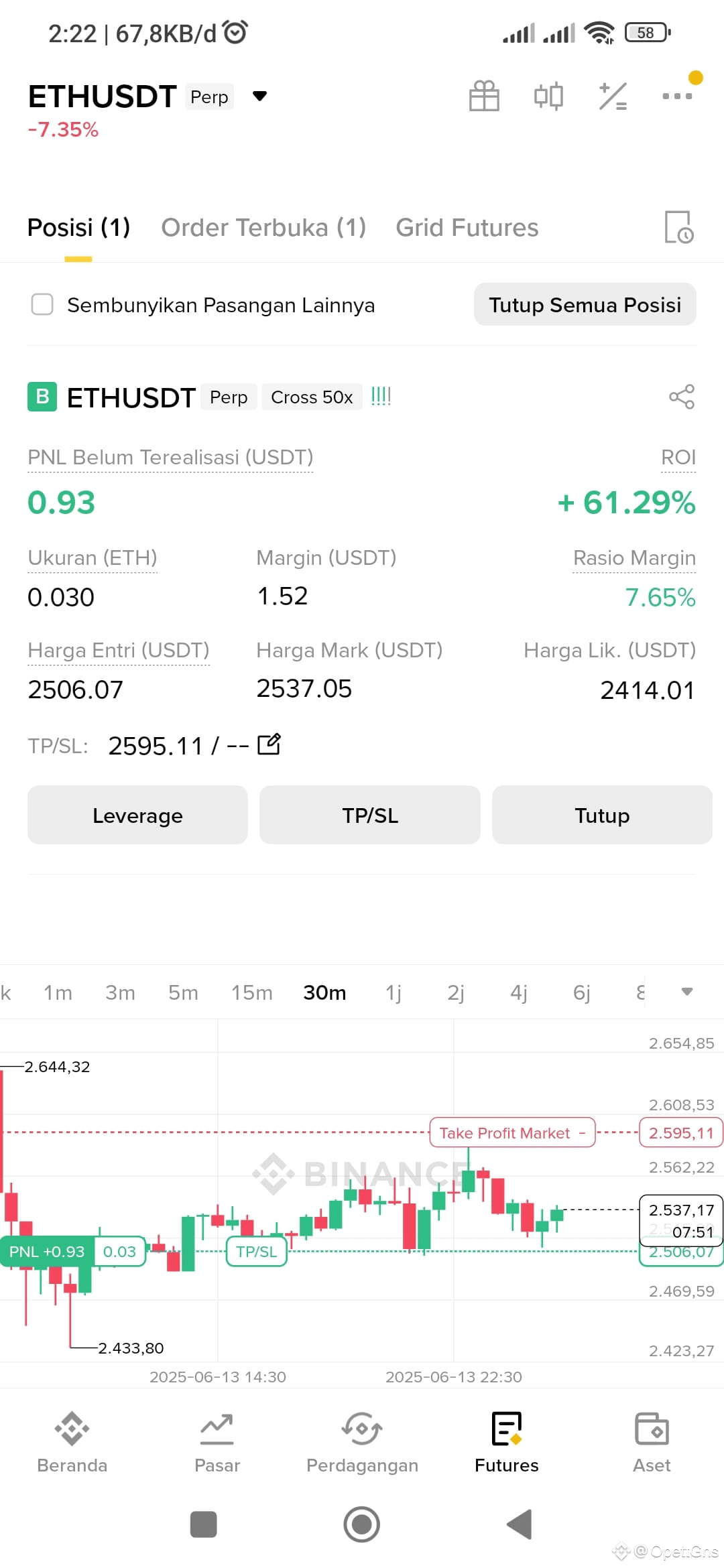Click the TP/SL marker on chart
724x1568 pixels.
click(257, 1252)
